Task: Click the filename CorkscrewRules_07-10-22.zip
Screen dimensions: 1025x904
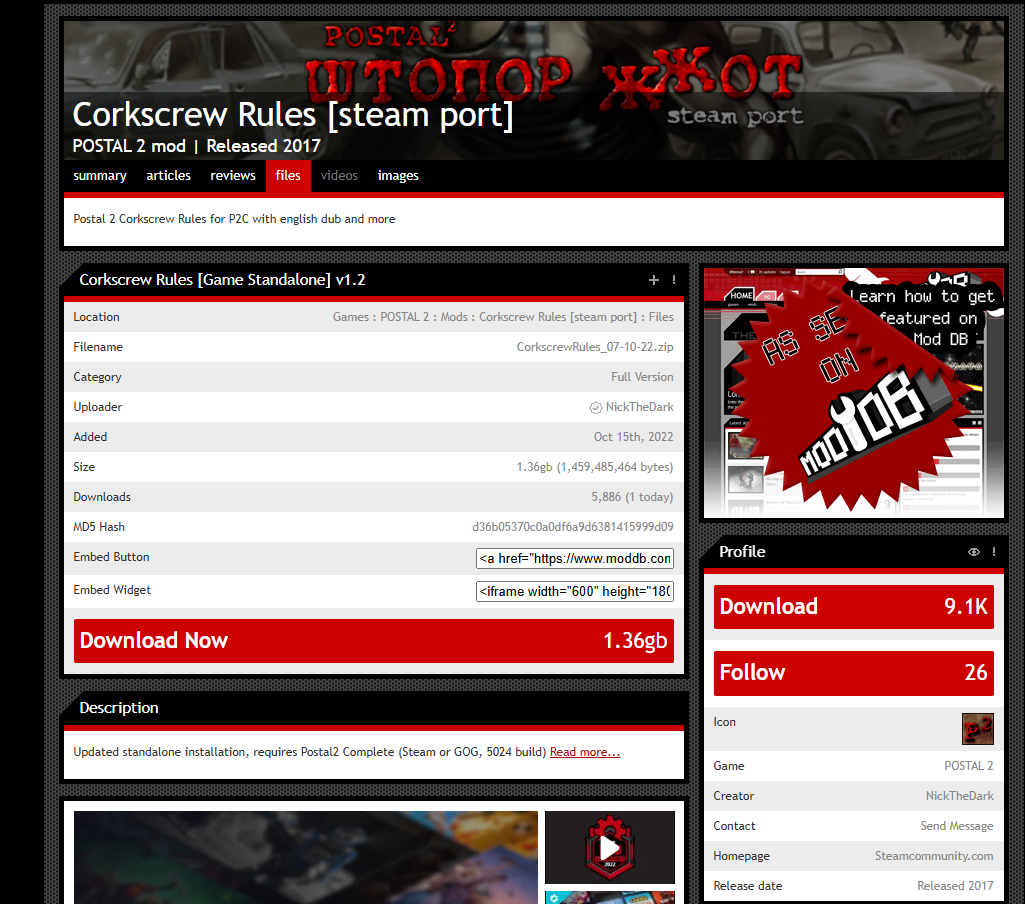Action: (595, 347)
